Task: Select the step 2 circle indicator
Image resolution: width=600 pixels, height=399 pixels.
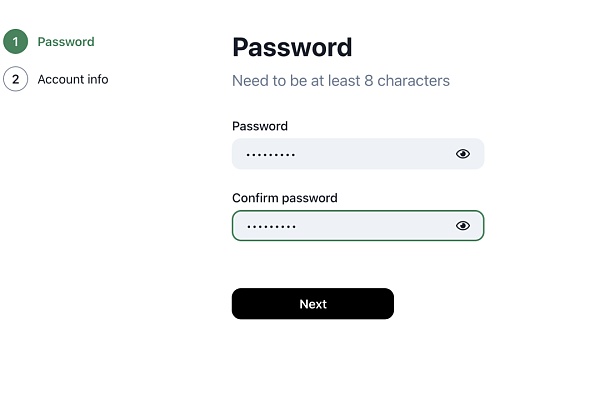Action: tap(15, 79)
